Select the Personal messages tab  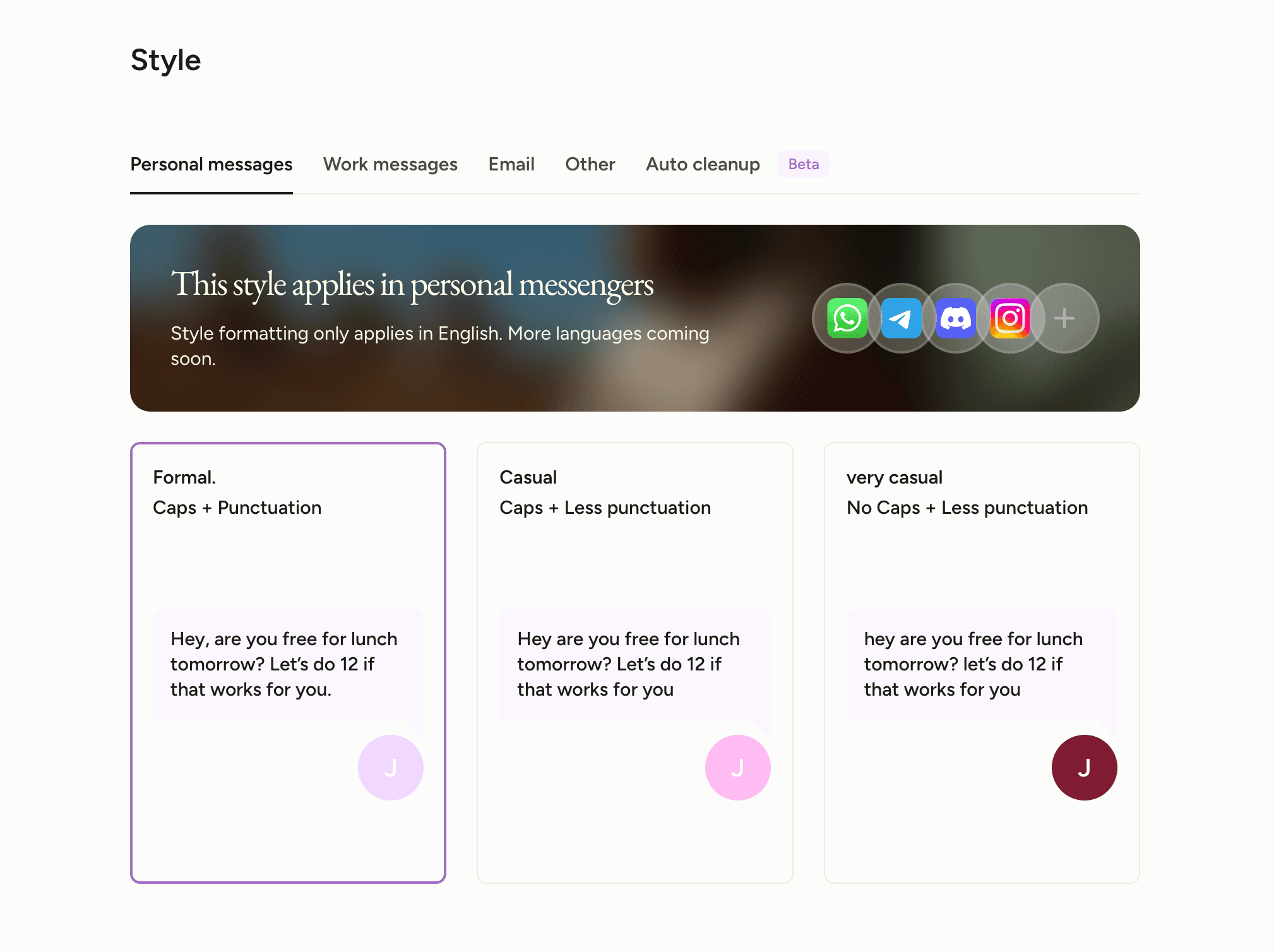(x=211, y=164)
